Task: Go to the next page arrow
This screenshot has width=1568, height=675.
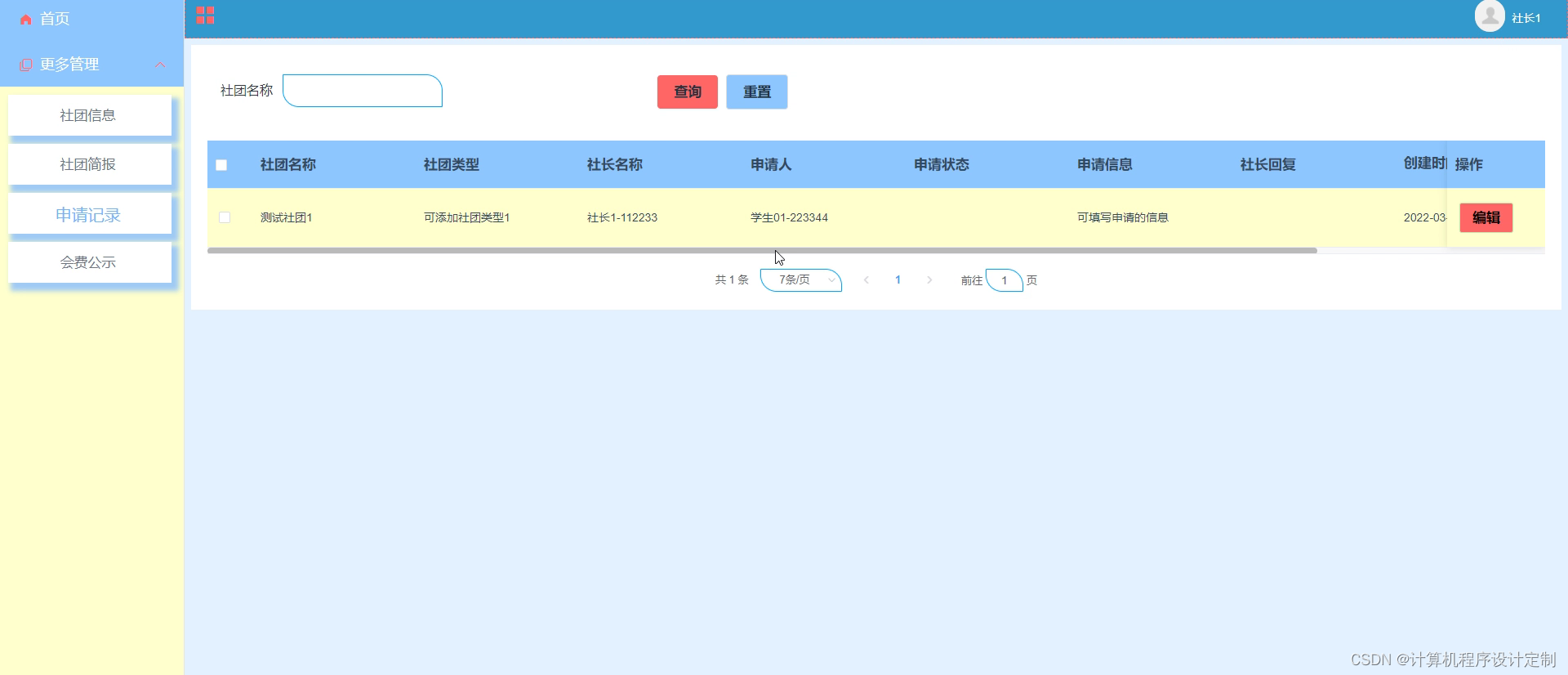Action: click(x=929, y=280)
